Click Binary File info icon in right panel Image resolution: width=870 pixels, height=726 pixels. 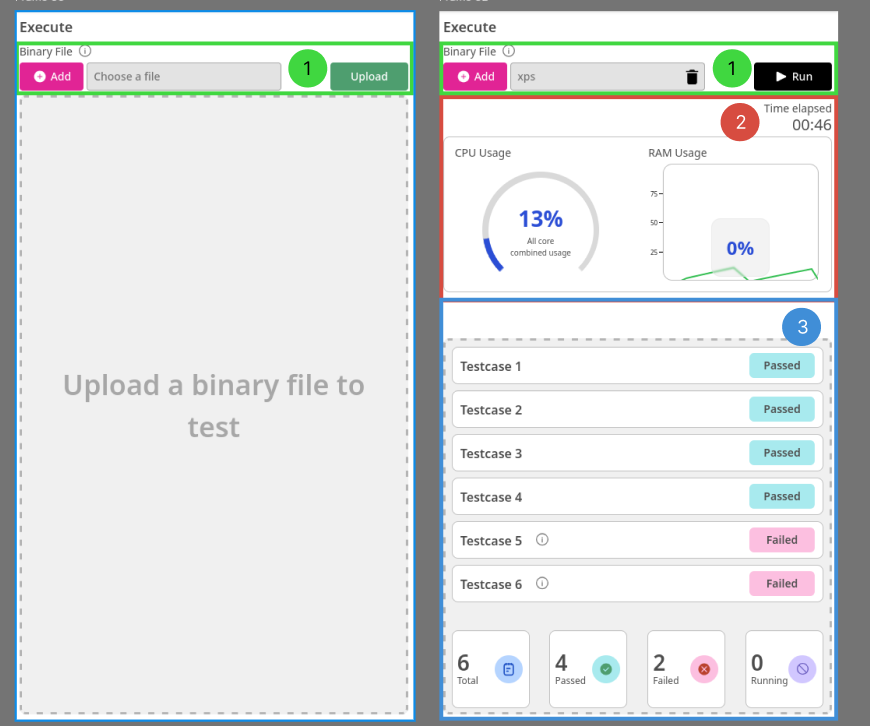point(509,51)
